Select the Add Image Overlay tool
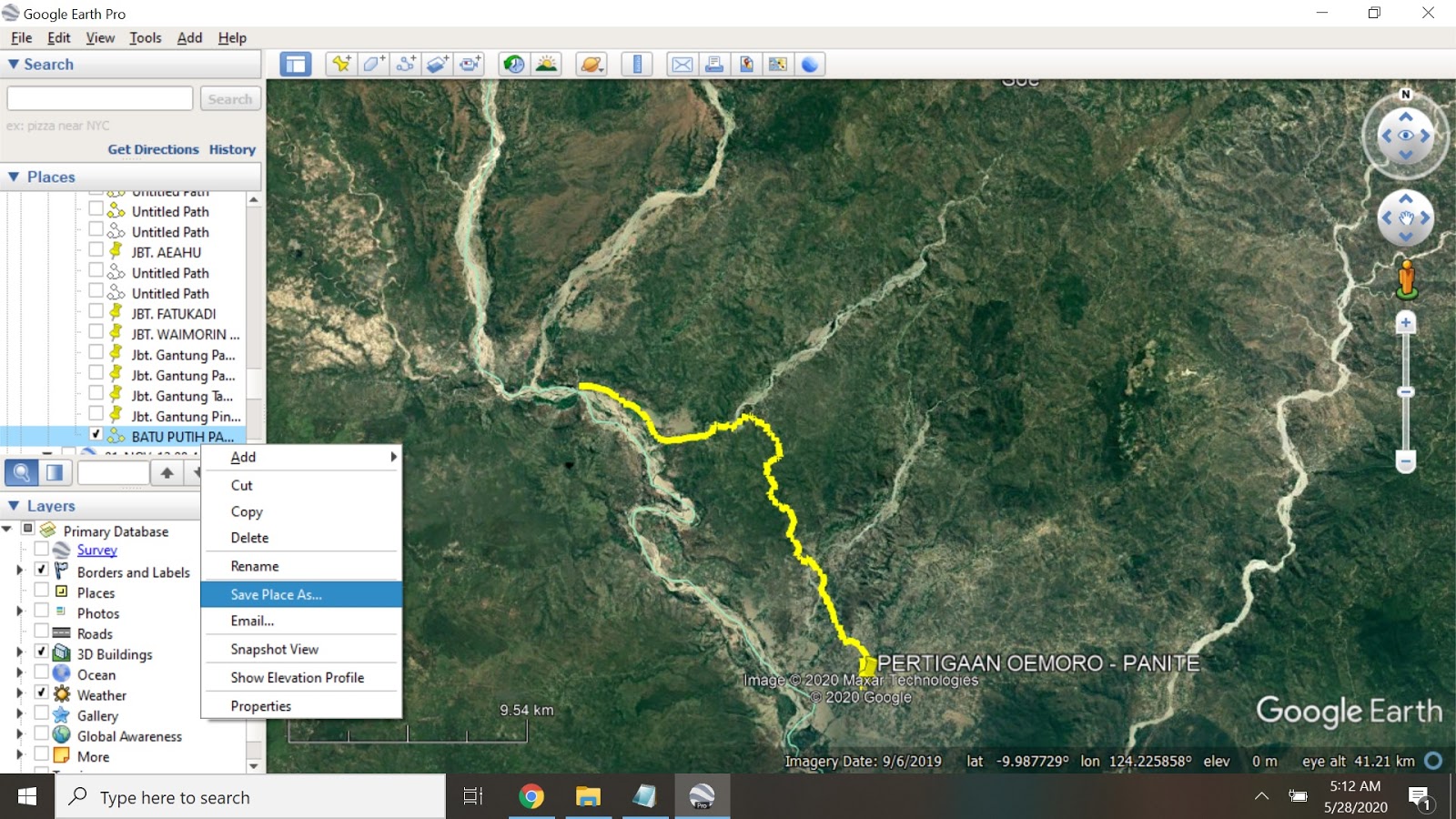 pyautogui.click(x=439, y=64)
